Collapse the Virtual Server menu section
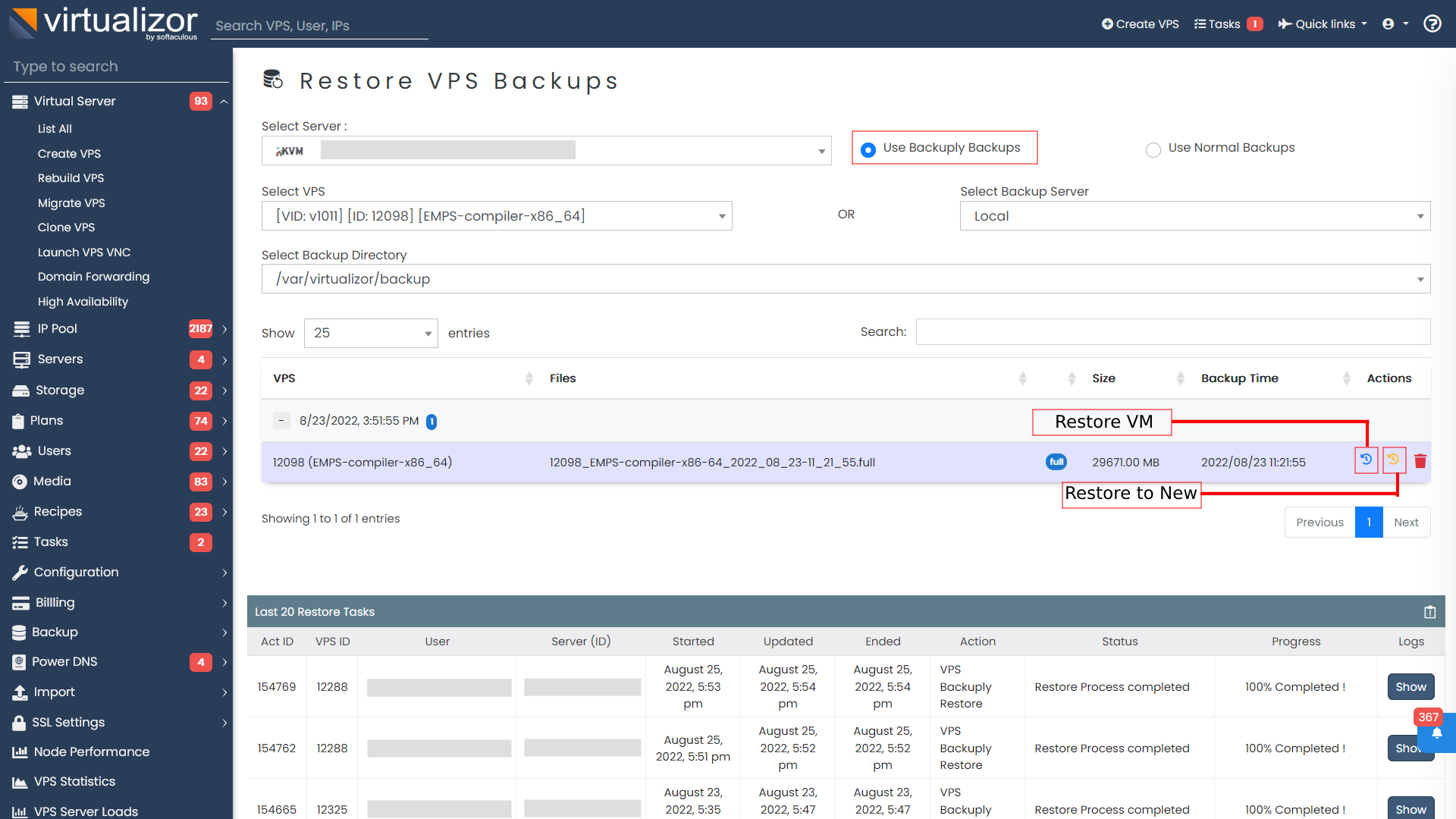This screenshot has width=1456, height=819. (x=224, y=102)
